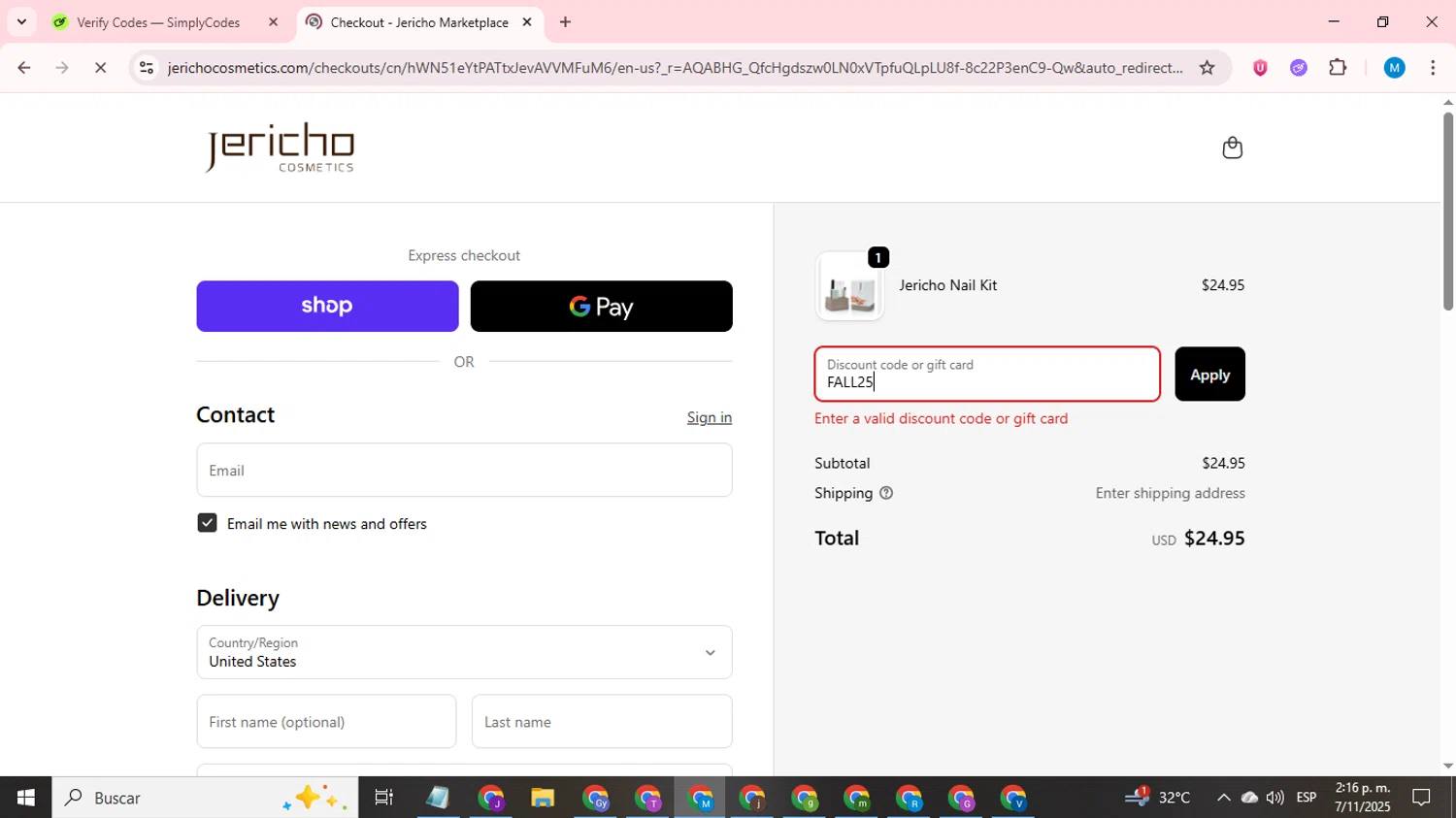Switch to the Verify Codes — SimplyCodes tab
This screenshot has height=818, width=1456.
pos(158,22)
